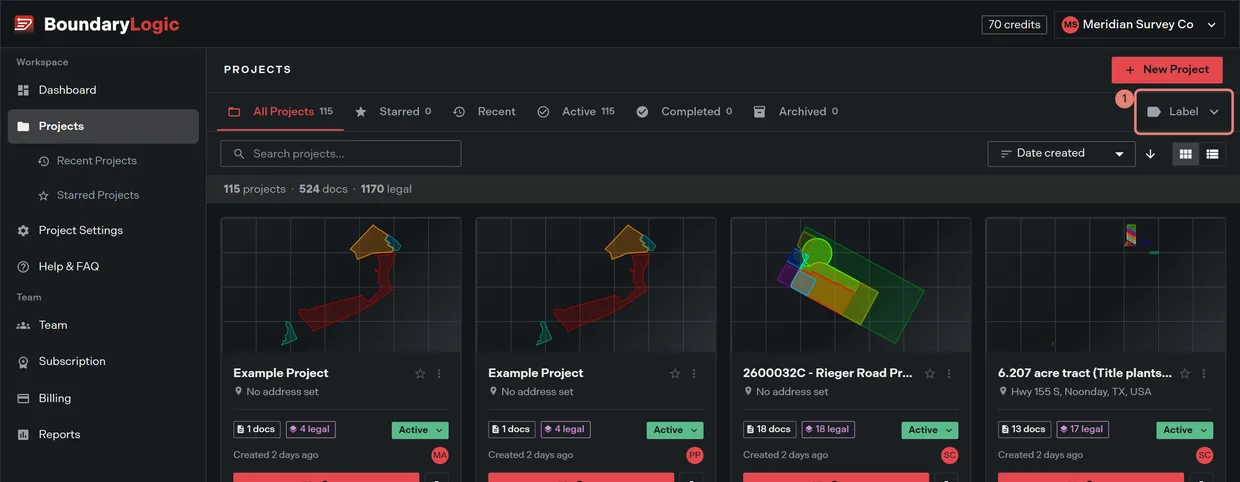Screen dimensions: 1240x482
Task: Click the SC avatar on 6.207 acre tract card
Action: (x=1205, y=455)
